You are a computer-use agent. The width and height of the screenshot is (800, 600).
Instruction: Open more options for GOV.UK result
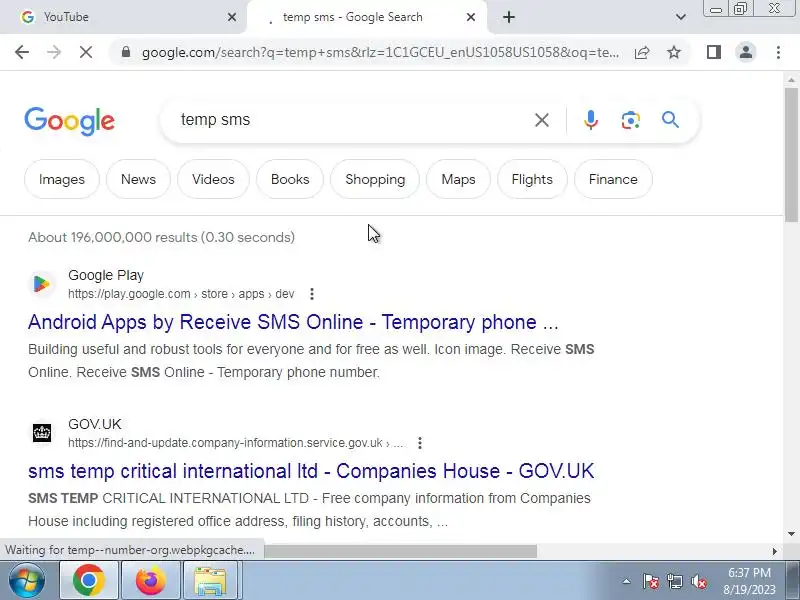point(420,443)
